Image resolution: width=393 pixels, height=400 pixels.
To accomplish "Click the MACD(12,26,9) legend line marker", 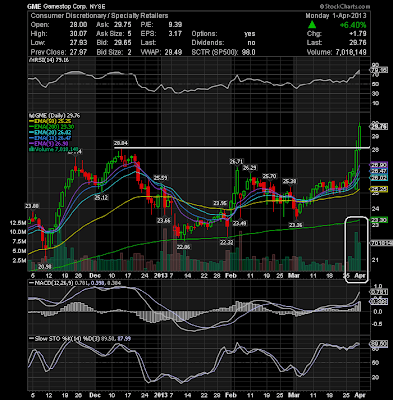I will tap(32, 283).
